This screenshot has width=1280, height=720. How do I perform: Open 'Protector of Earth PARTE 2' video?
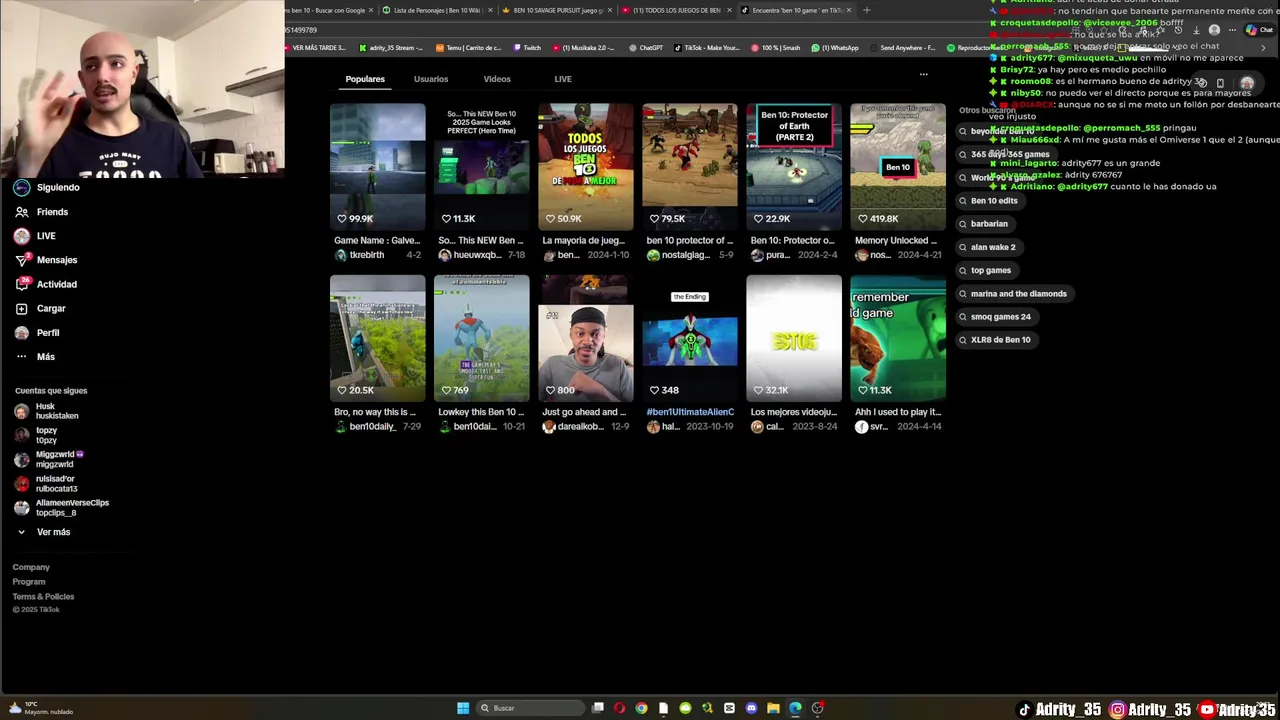794,167
